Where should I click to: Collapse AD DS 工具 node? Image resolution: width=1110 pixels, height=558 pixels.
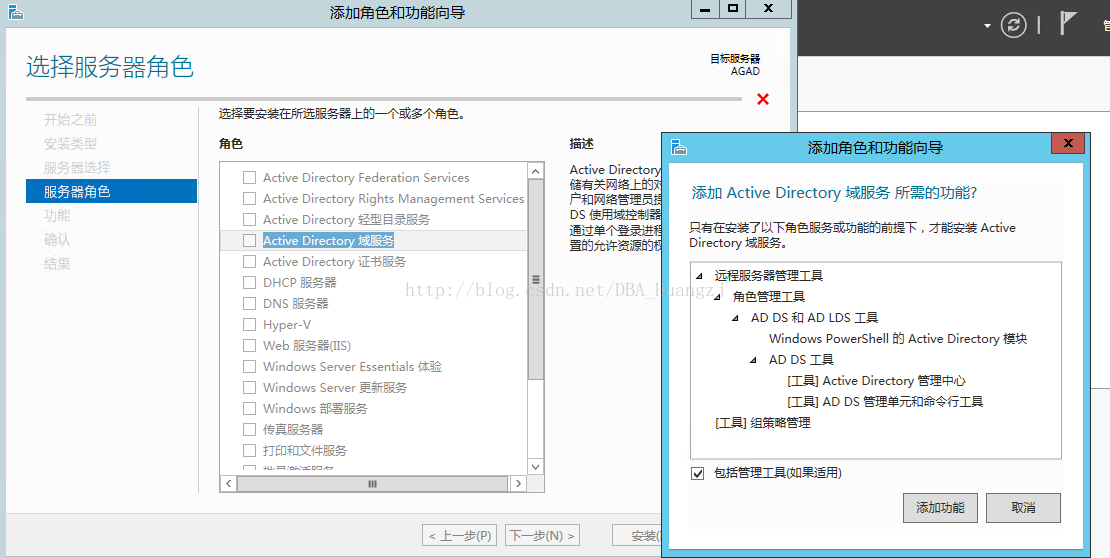click(754, 360)
